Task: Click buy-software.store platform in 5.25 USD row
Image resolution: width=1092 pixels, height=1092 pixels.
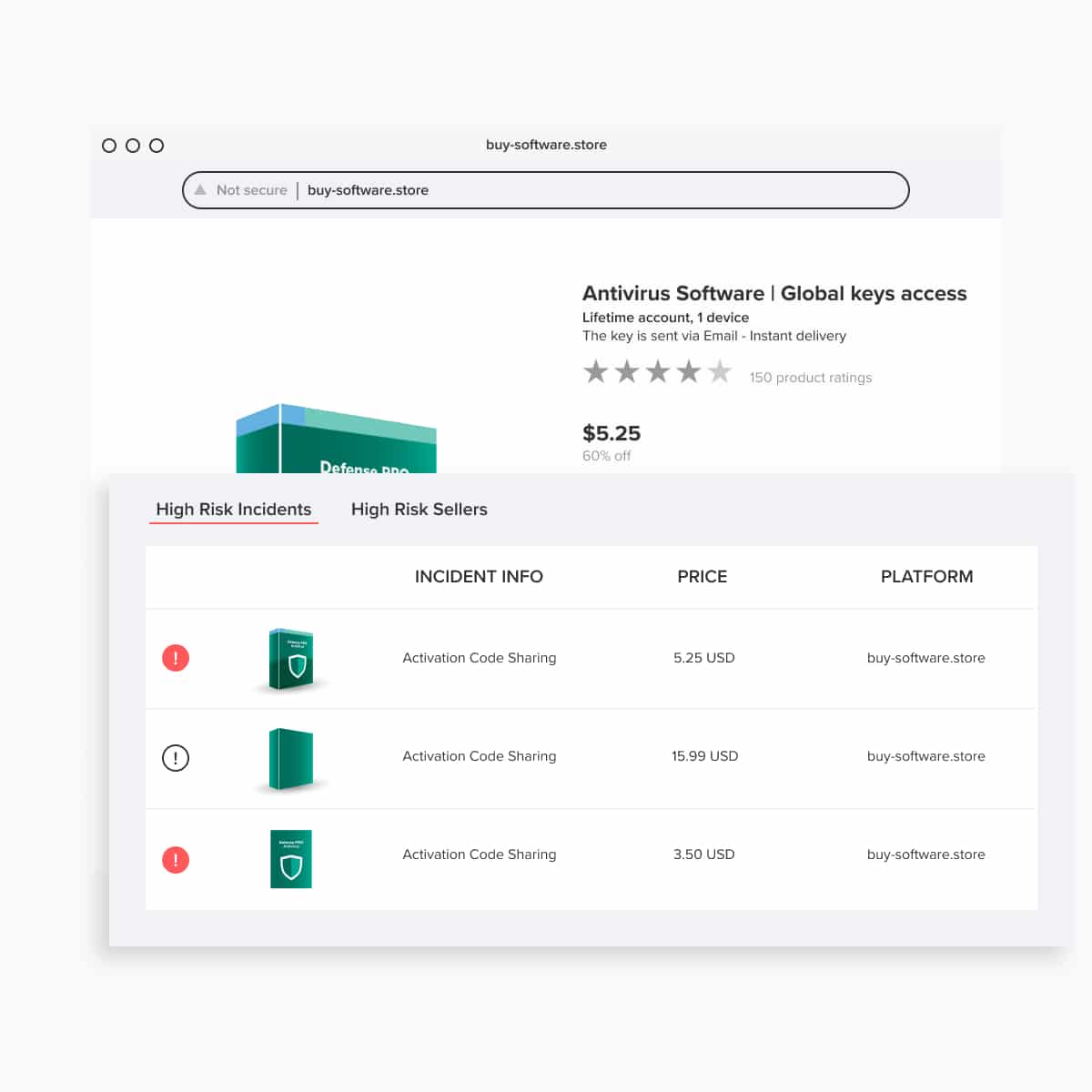Action: pyautogui.click(x=926, y=658)
